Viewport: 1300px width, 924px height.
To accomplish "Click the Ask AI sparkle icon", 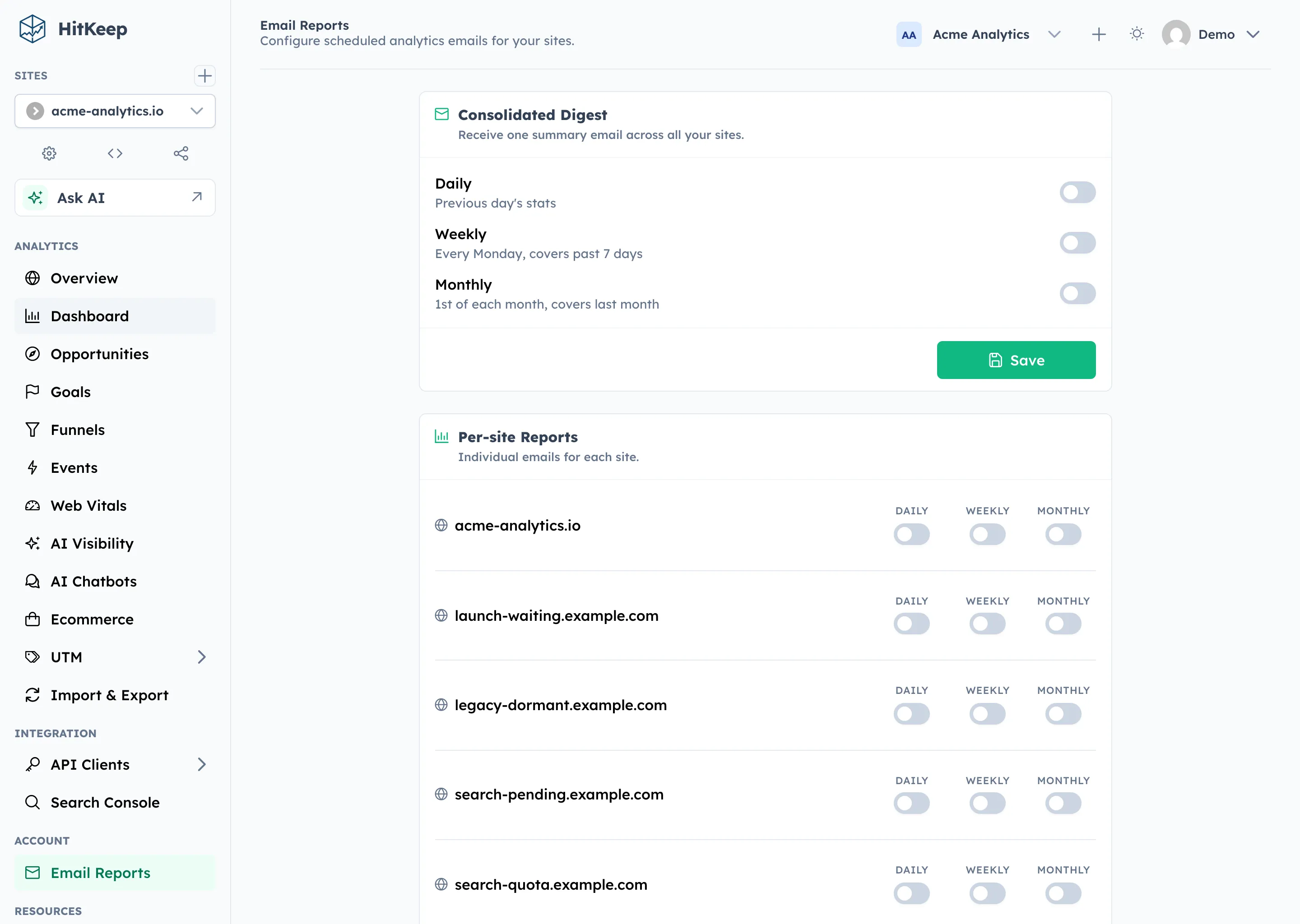I will (x=35, y=198).
